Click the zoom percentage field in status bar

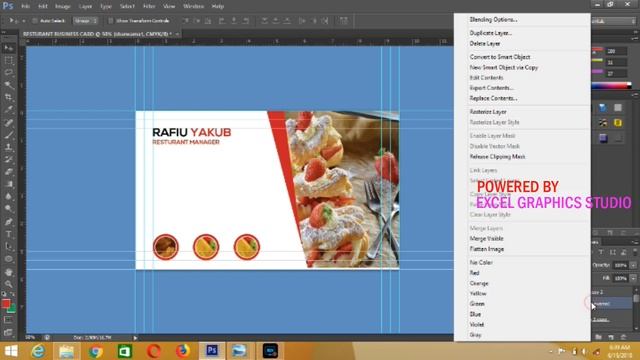[30, 338]
